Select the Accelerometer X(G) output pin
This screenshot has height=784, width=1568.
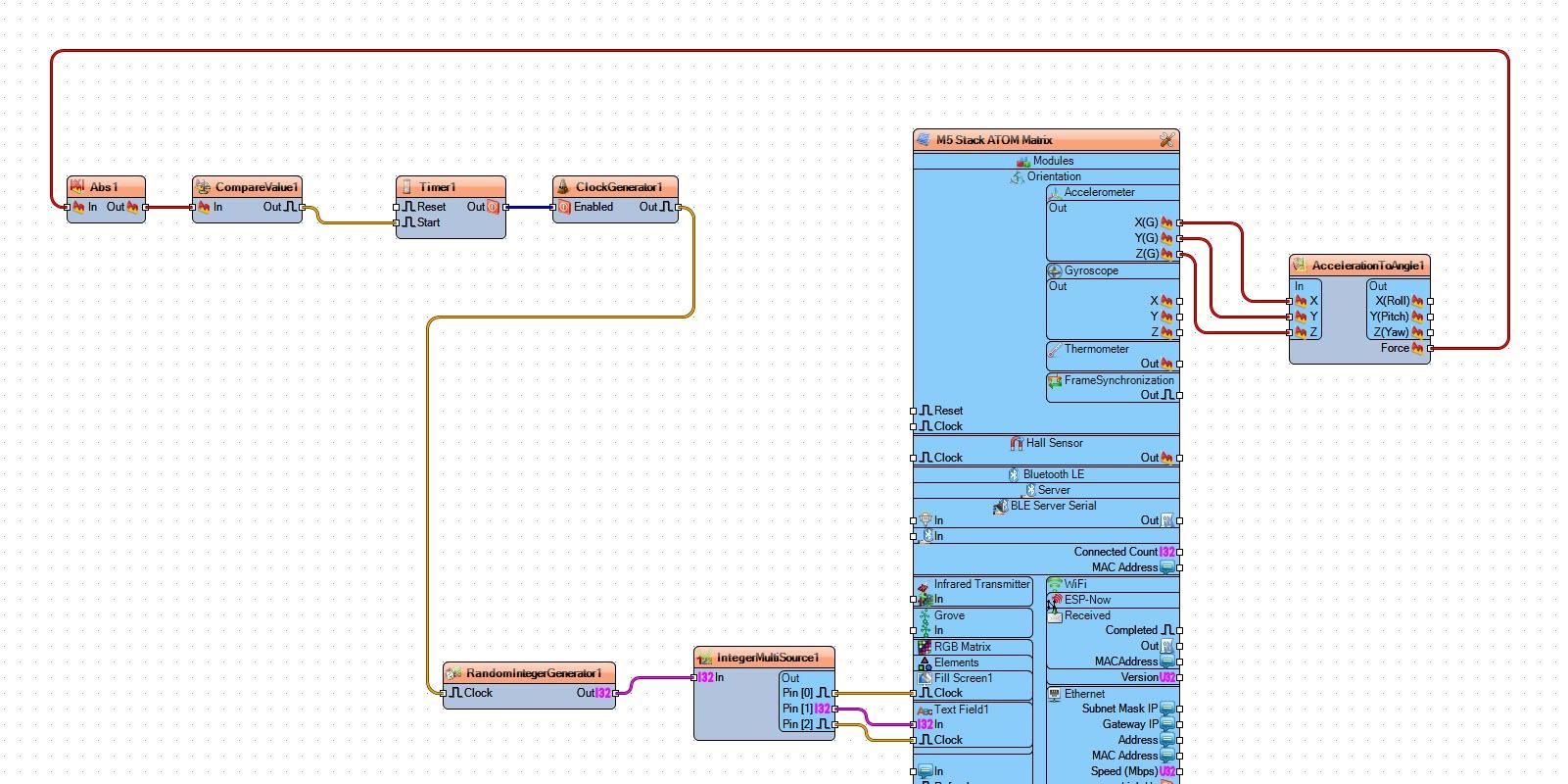pyautogui.click(x=1180, y=222)
